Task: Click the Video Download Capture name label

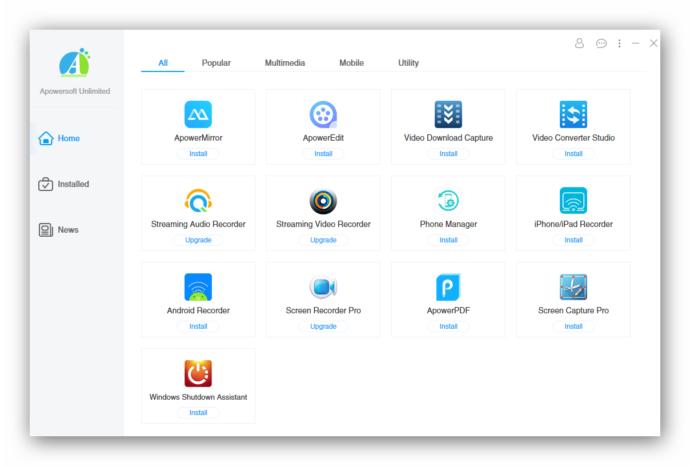Action: pyautogui.click(x=448, y=138)
